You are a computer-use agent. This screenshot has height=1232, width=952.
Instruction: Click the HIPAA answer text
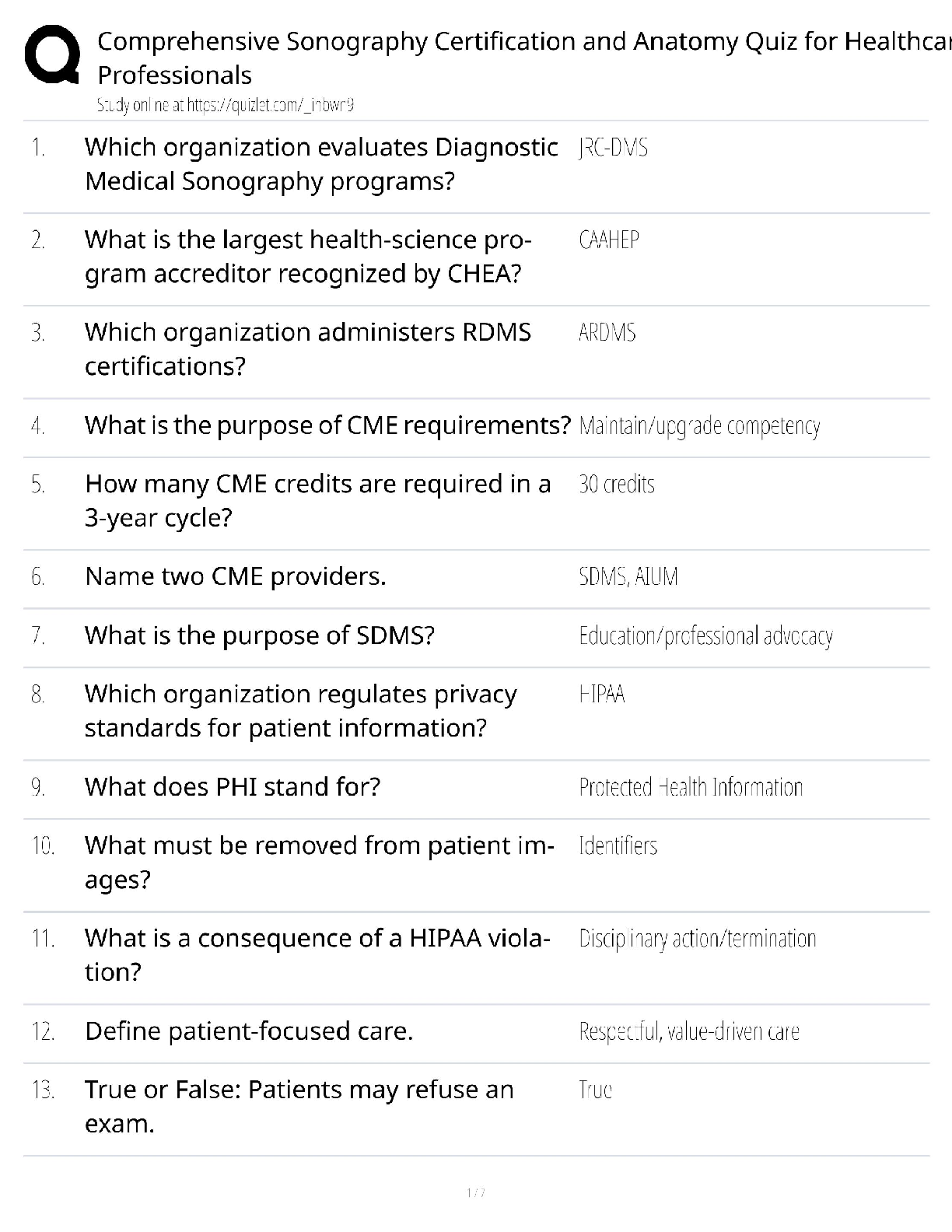point(602,694)
